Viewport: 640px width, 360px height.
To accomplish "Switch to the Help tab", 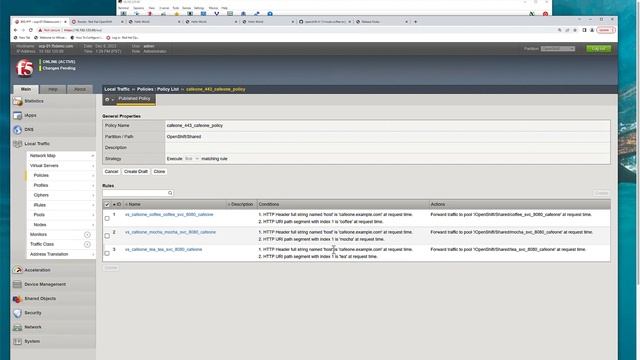I will pos(53,89).
